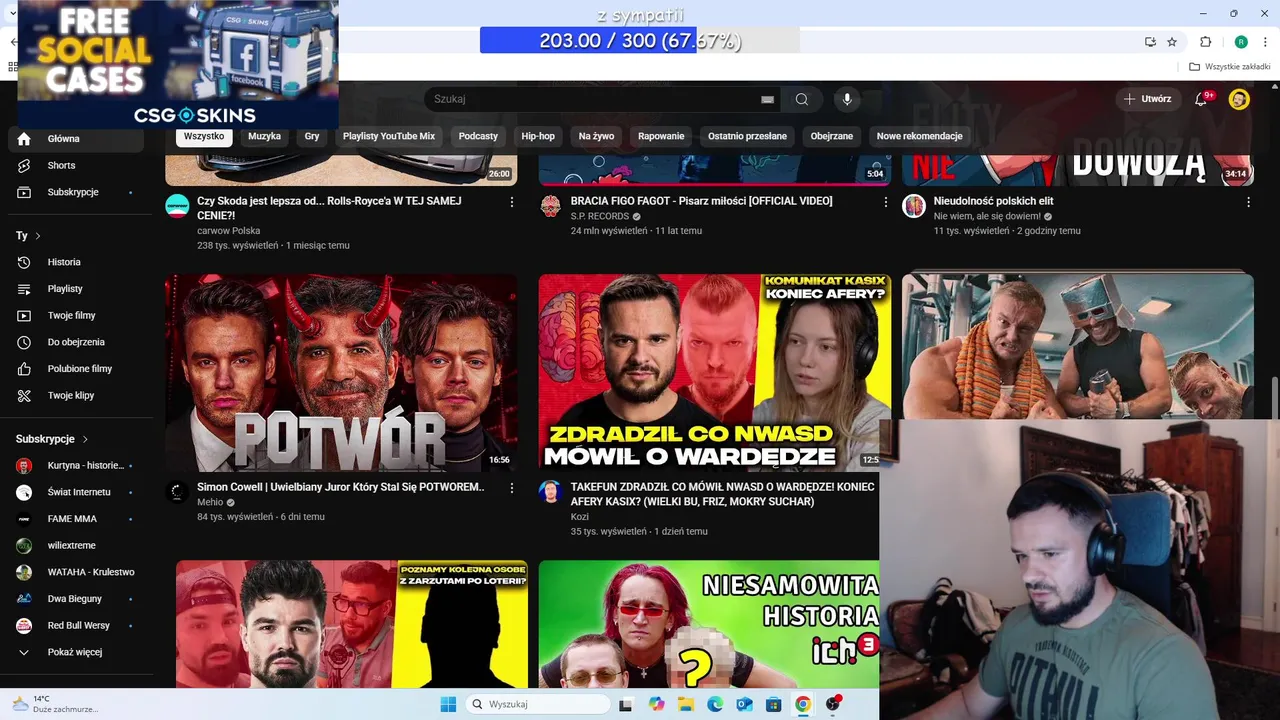Select the Hip-hop filter chip
The height and width of the screenshot is (720, 1280).
[x=538, y=136]
